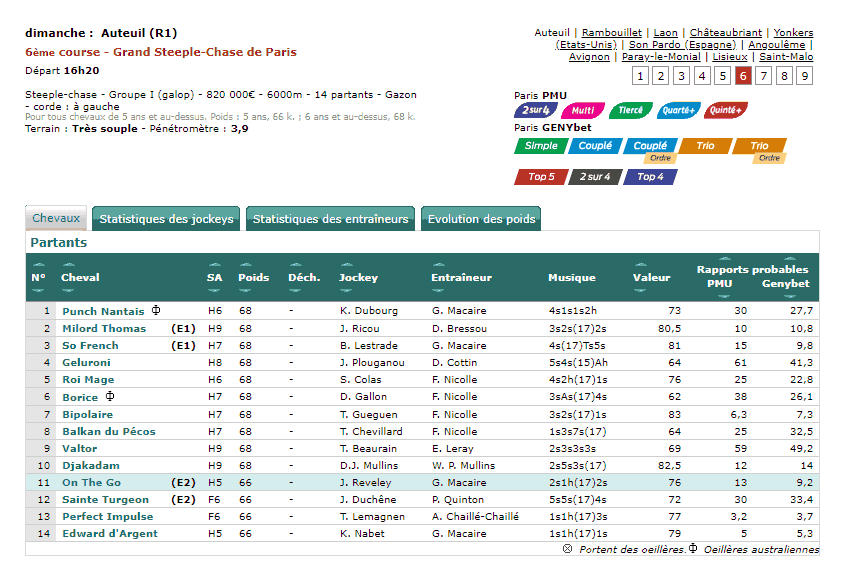Sort descending with arrow below Poids header
Viewport: 844px width, 580px height.
pyautogui.click(x=244, y=291)
